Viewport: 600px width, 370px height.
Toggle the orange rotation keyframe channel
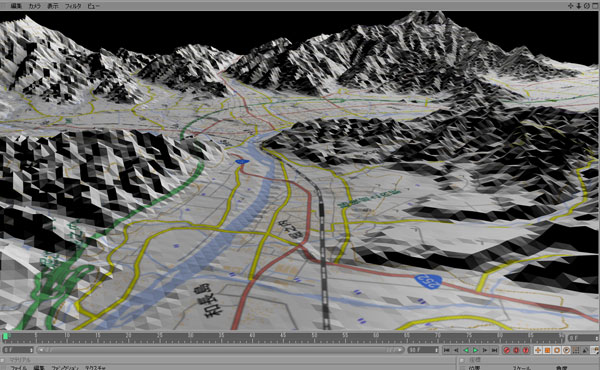(x=557, y=350)
